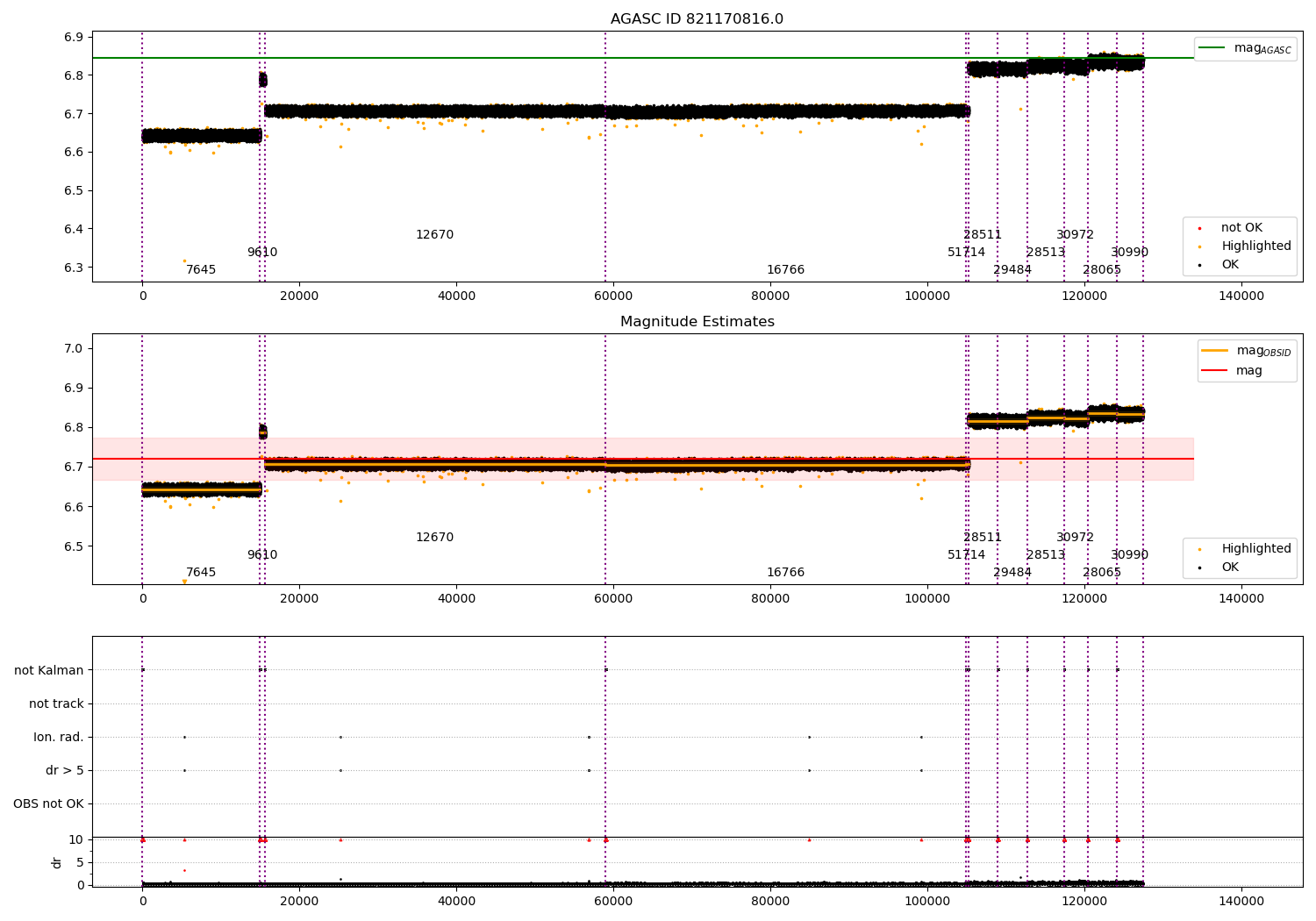Image resolution: width=1316 pixels, height=921 pixels.
Task: Click obsid label 7645 in AGASC ID plot
Action: 201,270
